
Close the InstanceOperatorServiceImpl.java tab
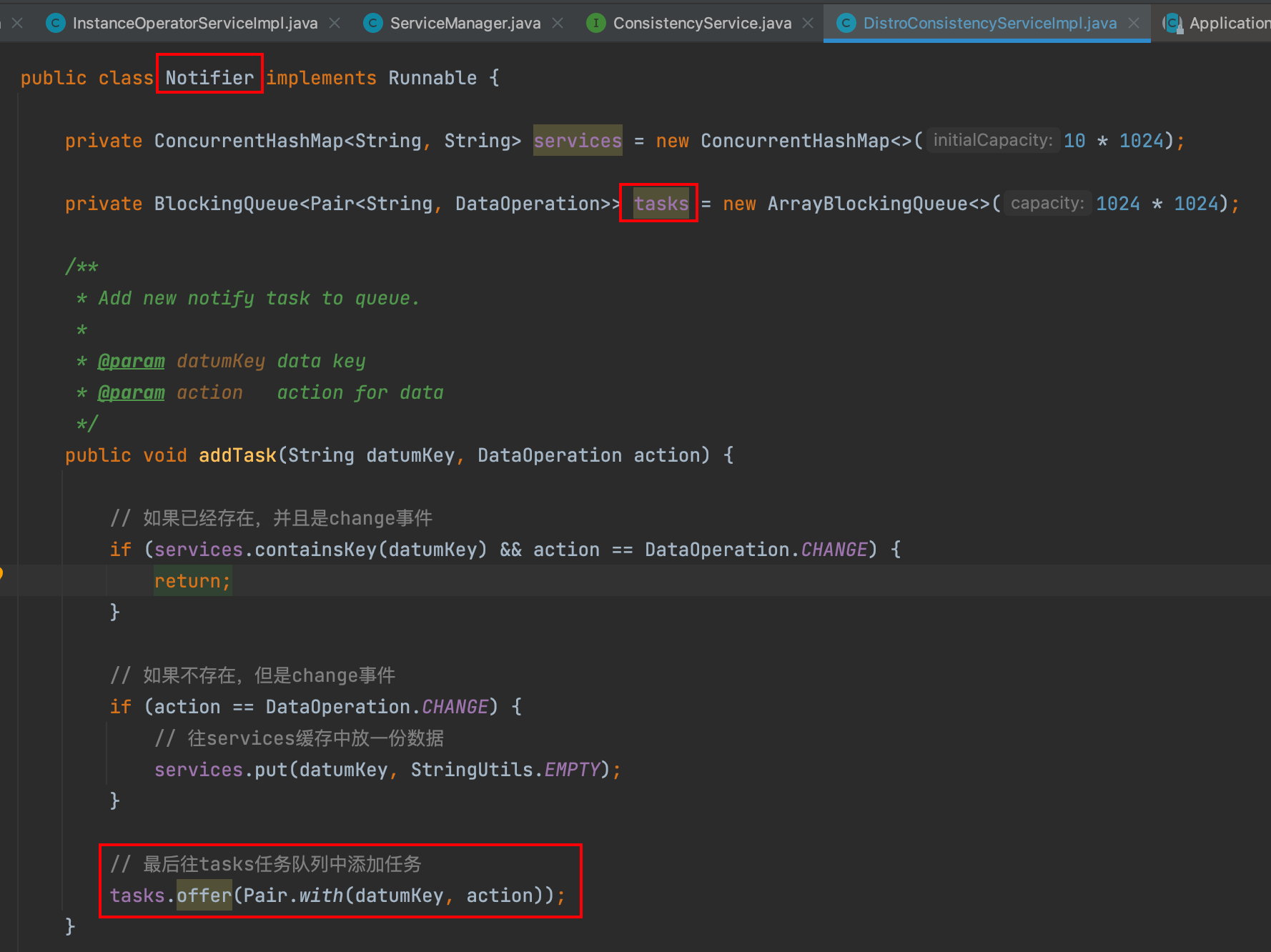point(335,23)
